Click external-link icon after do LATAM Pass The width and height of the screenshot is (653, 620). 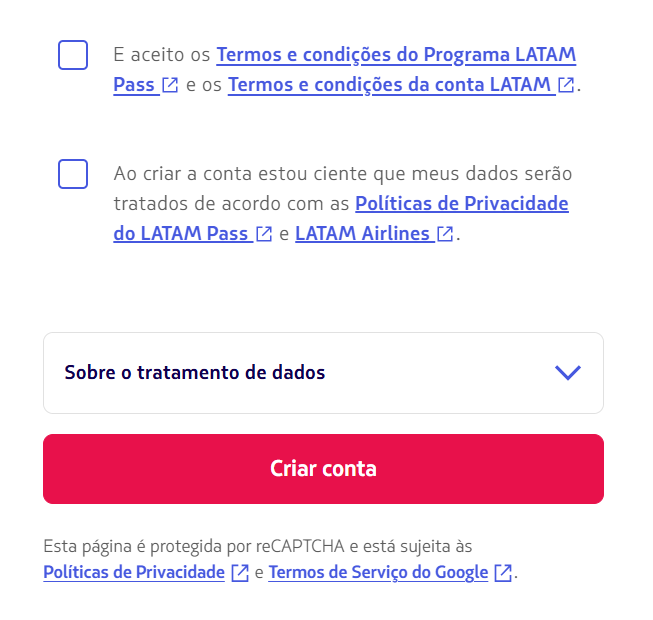point(264,235)
